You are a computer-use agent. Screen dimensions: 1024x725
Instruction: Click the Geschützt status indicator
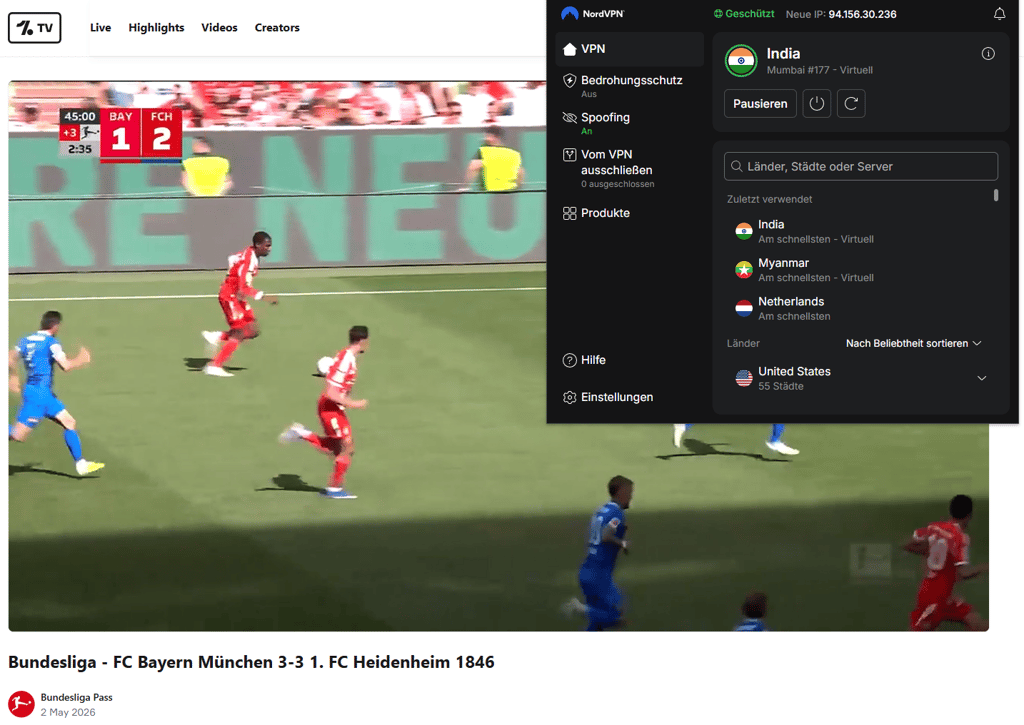(x=744, y=14)
